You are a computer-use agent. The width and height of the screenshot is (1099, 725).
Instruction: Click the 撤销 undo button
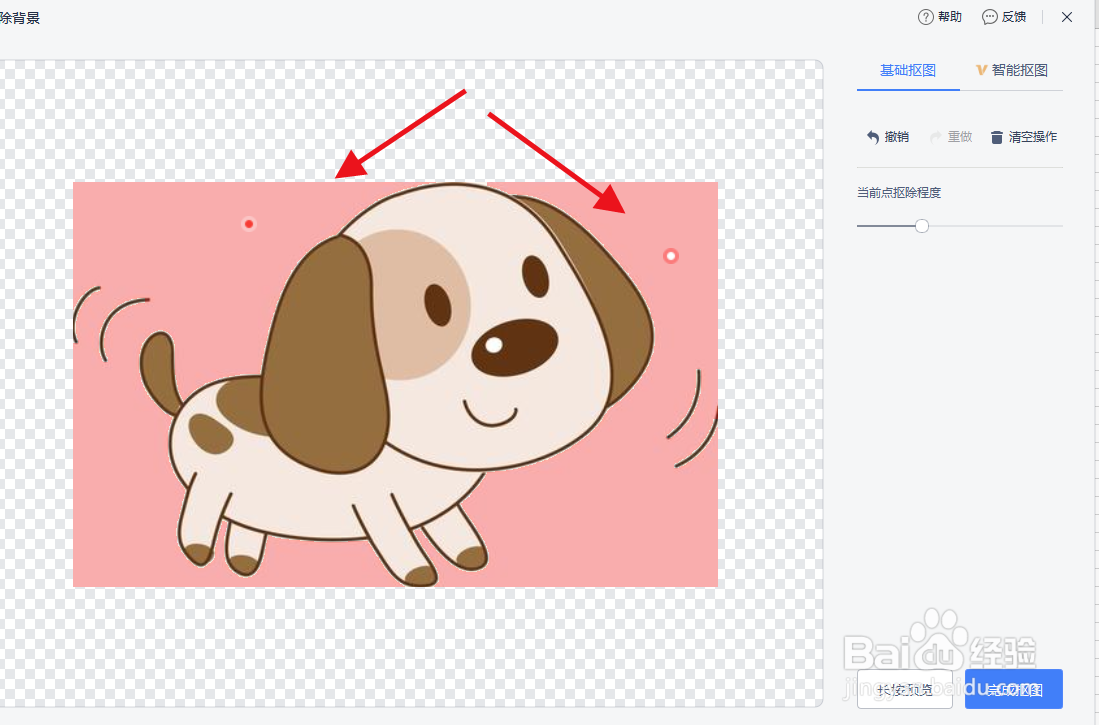(x=887, y=137)
